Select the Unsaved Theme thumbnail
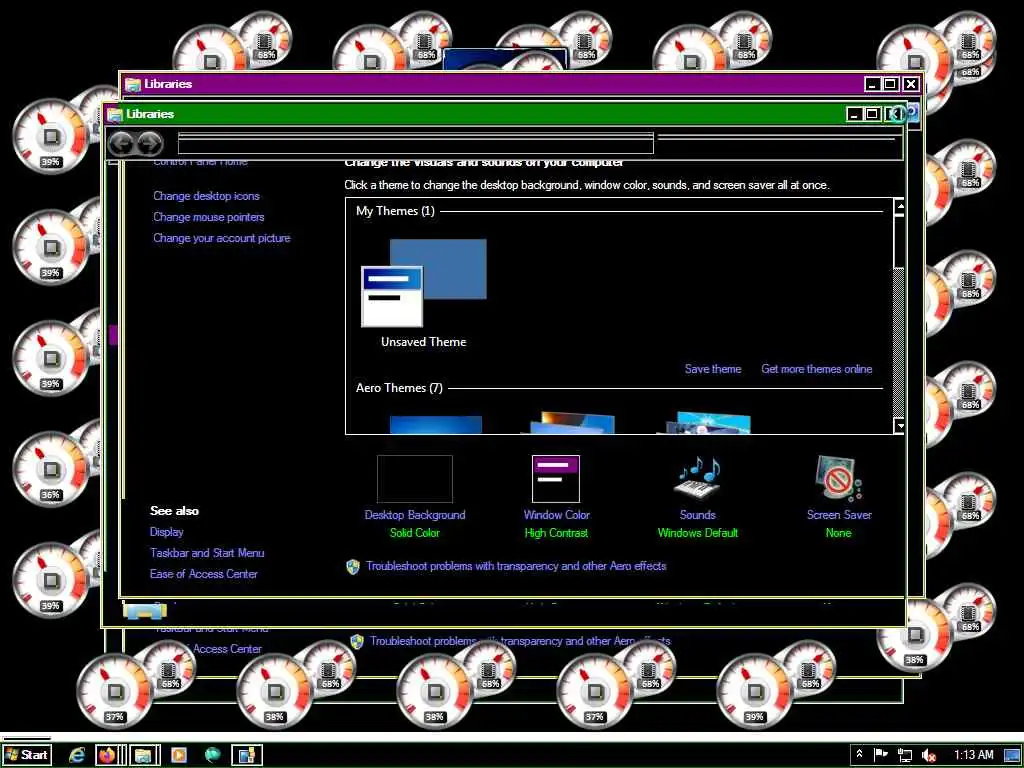The width and height of the screenshot is (1024, 768). (x=424, y=283)
